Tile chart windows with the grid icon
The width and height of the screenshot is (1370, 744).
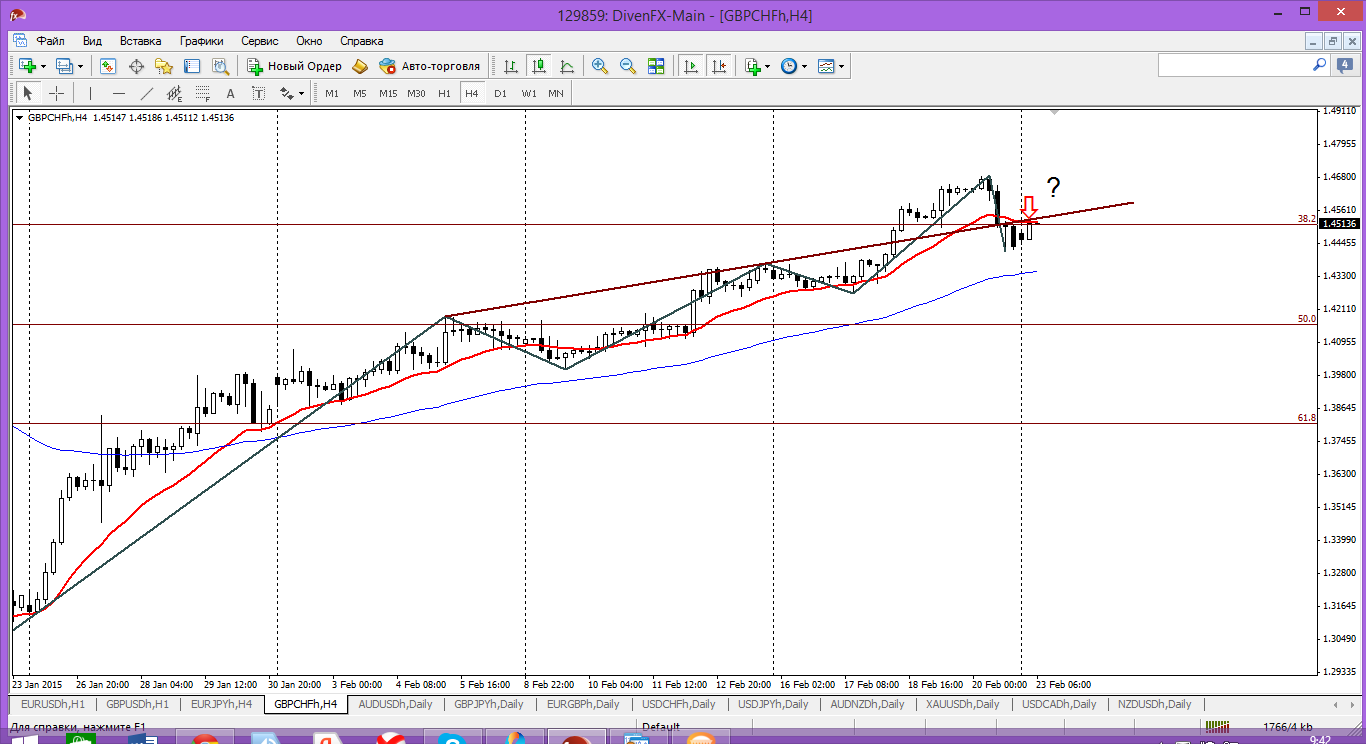pyautogui.click(x=656, y=66)
